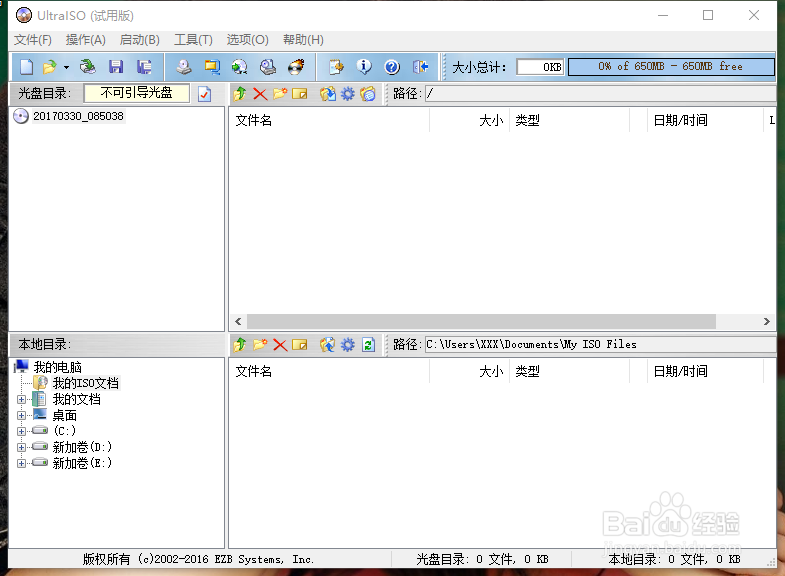This screenshot has width=785, height=576.
Task: Open the 工具(T) menu
Action: [193, 40]
